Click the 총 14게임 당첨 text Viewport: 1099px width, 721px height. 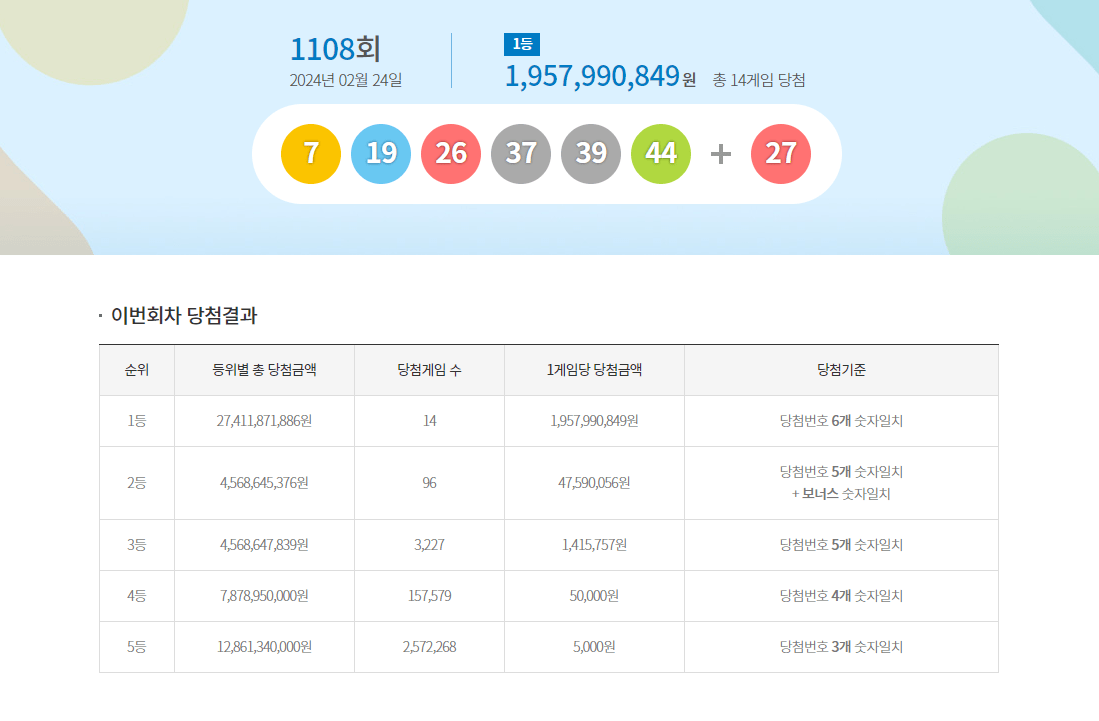point(759,80)
